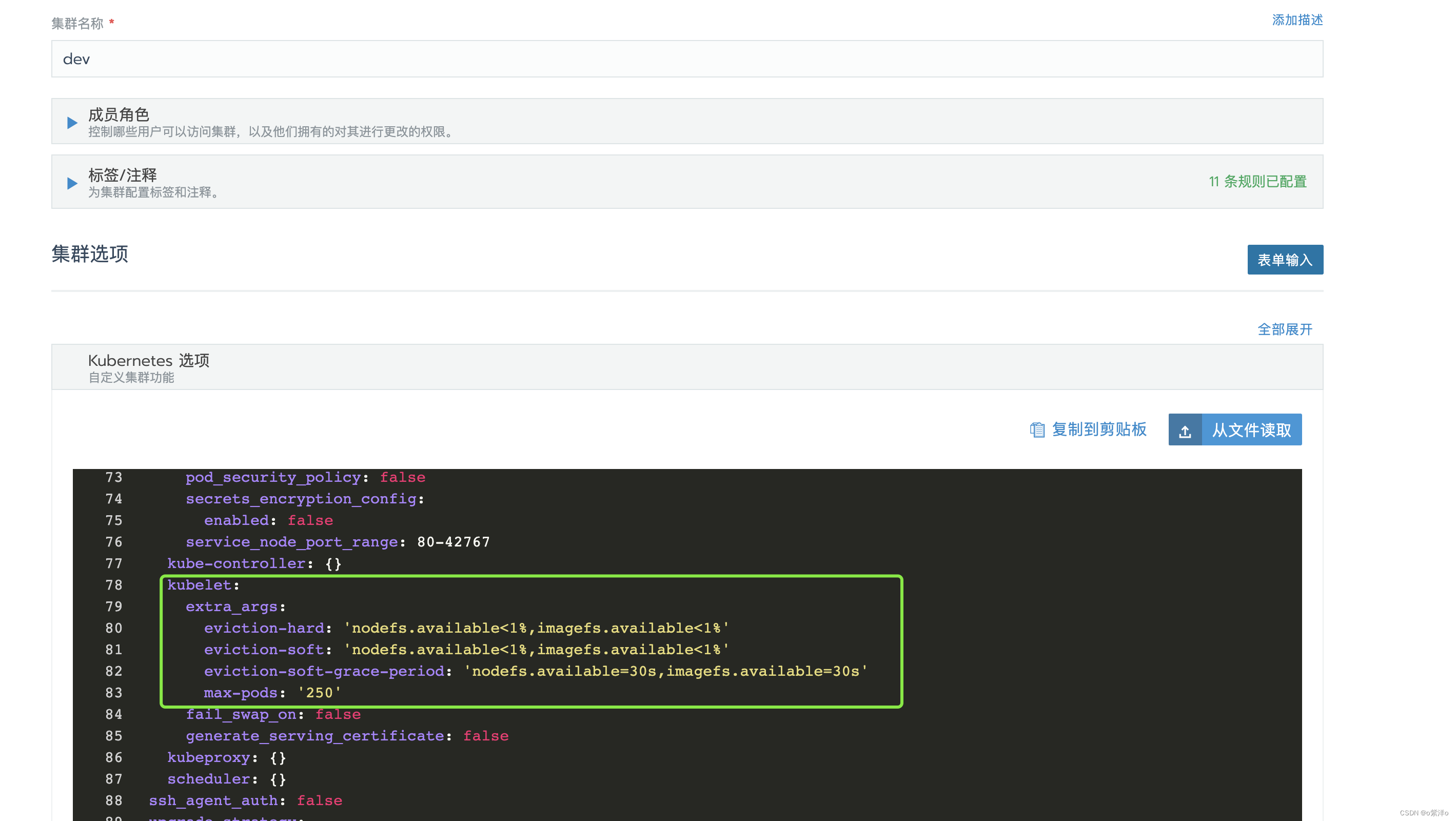Viewport: 1456px width, 821px height.
Task: Click the max-pods '250' value
Action: click(x=319, y=693)
